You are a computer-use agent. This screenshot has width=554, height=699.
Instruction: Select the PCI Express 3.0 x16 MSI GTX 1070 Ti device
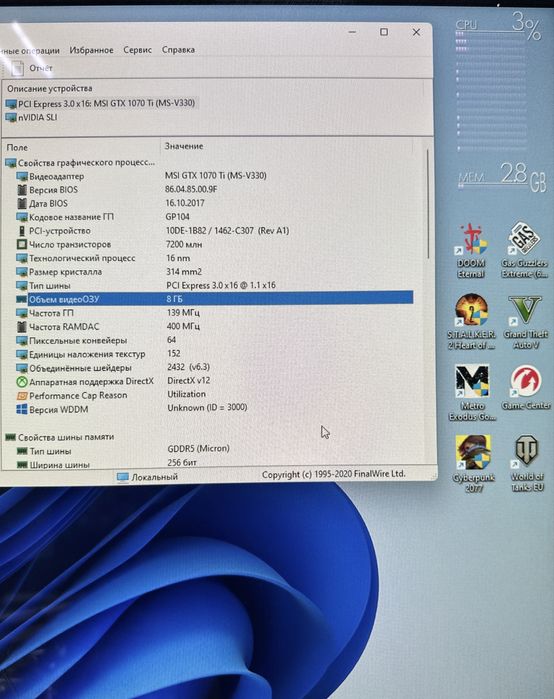[101, 103]
